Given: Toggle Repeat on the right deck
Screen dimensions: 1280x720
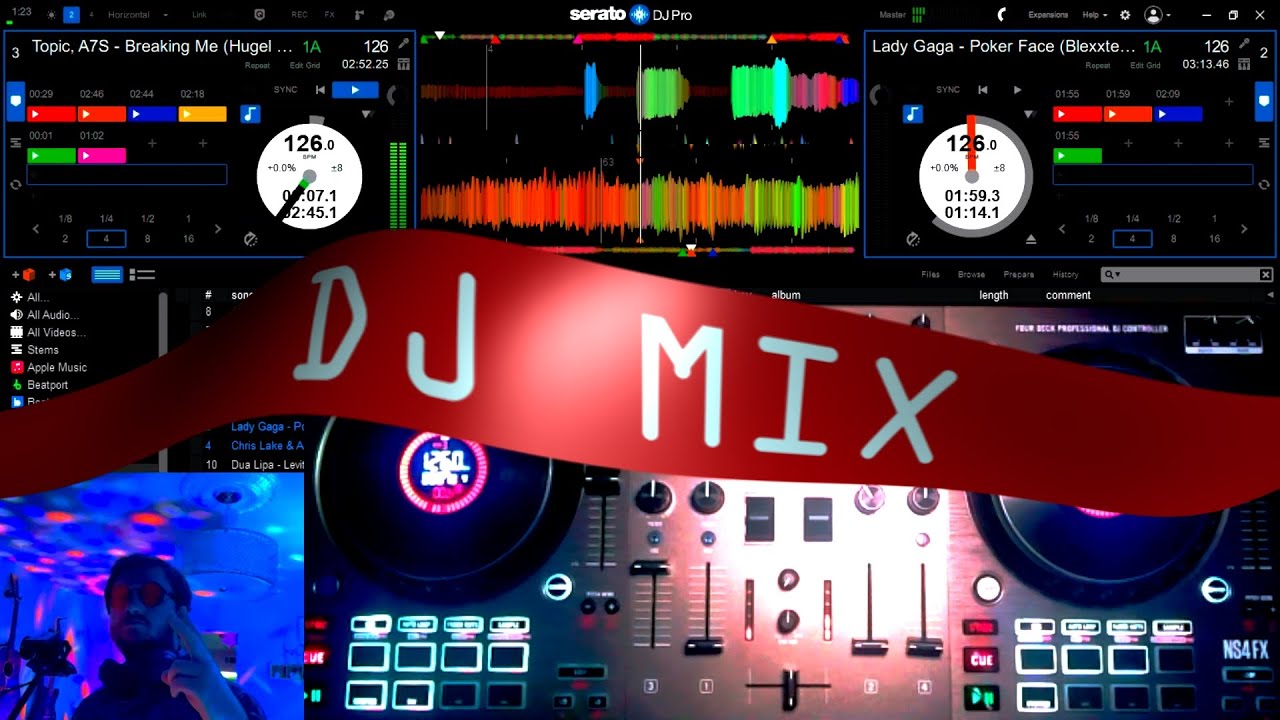Looking at the screenshot, I should point(1098,65).
